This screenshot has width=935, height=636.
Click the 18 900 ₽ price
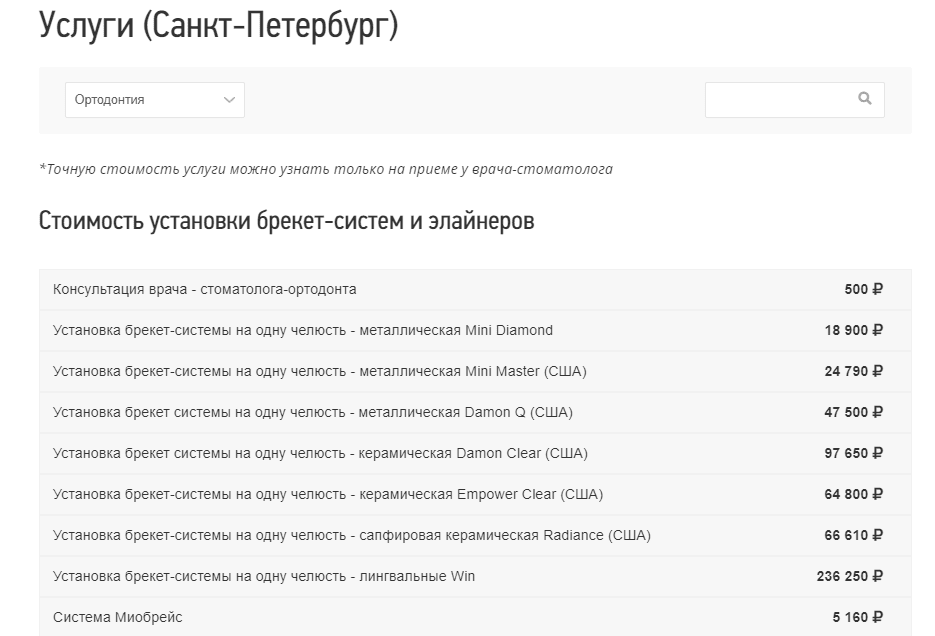pyautogui.click(x=853, y=330)
